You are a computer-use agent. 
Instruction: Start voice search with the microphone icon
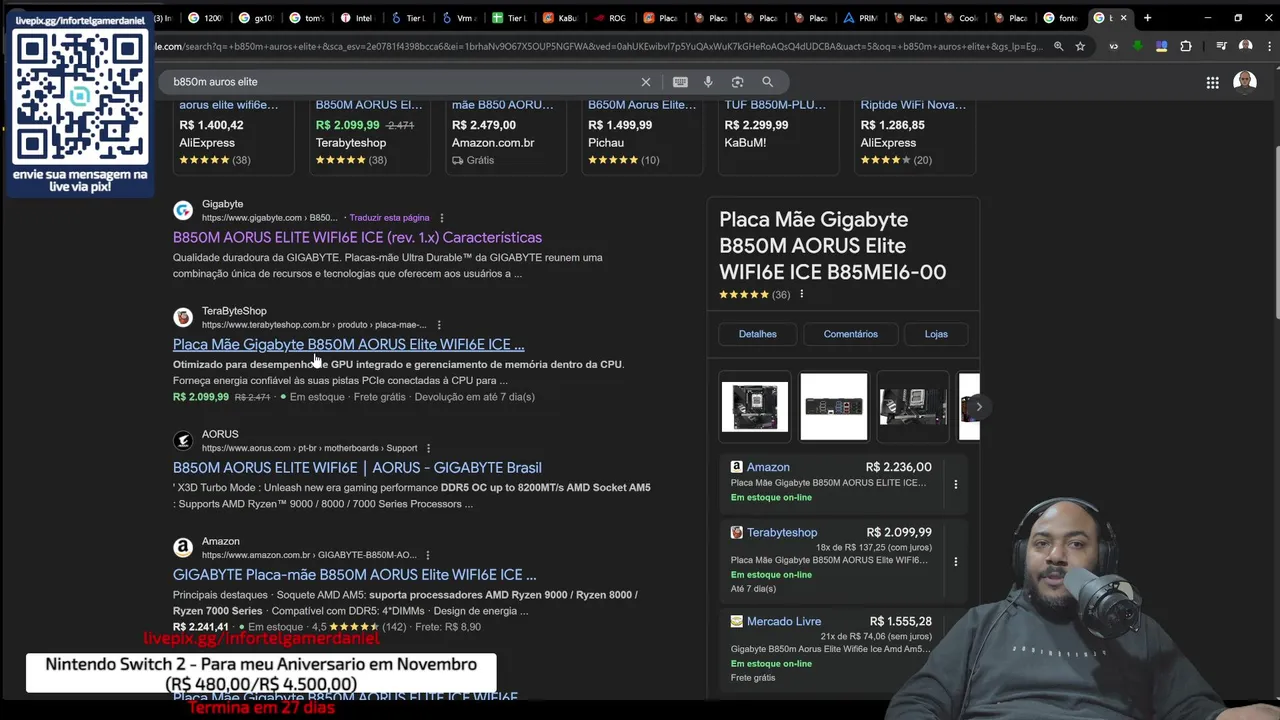click(x=708, y=82)
